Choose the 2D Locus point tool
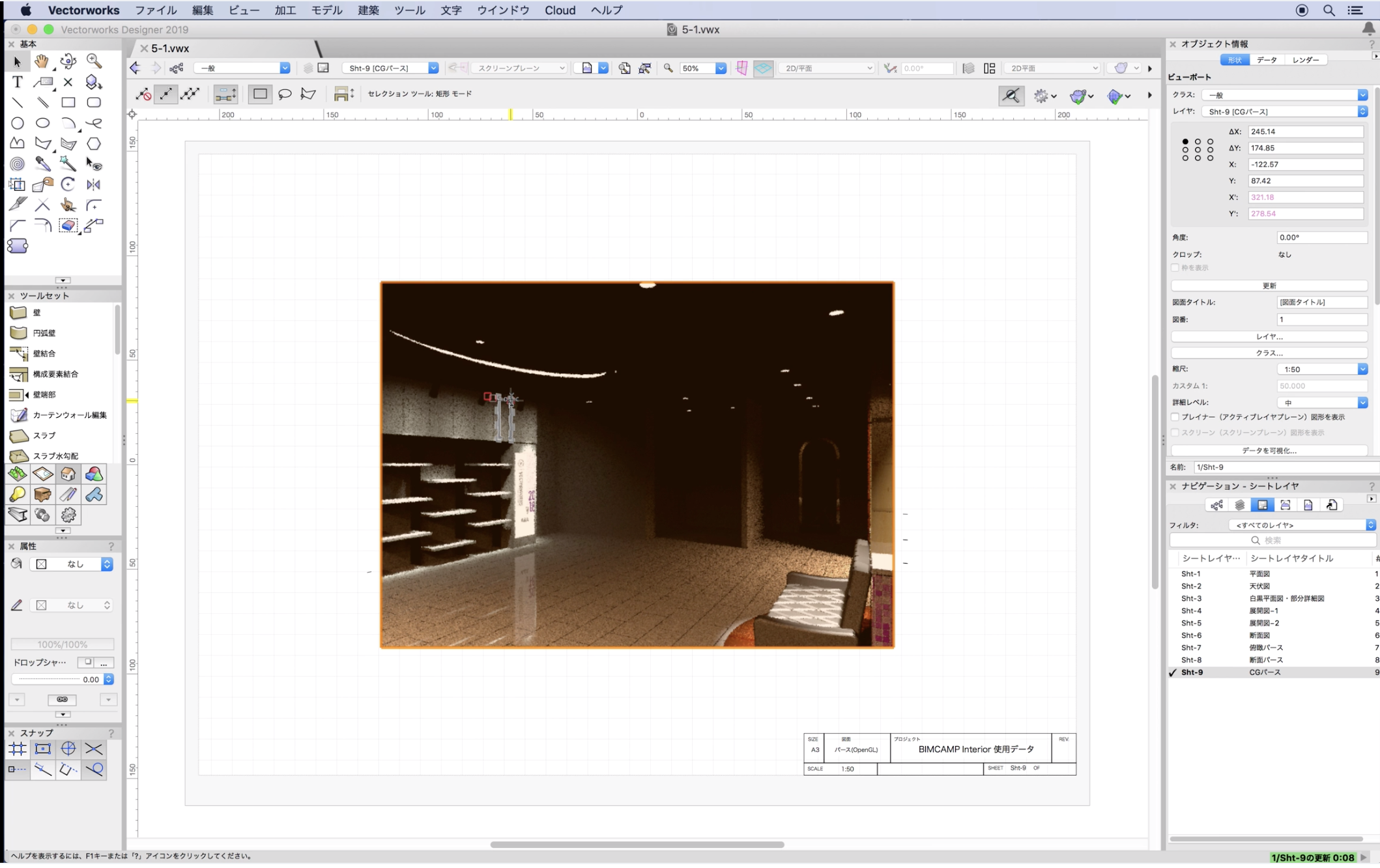Screen dimensions: 1380x868 coord(68,82)
